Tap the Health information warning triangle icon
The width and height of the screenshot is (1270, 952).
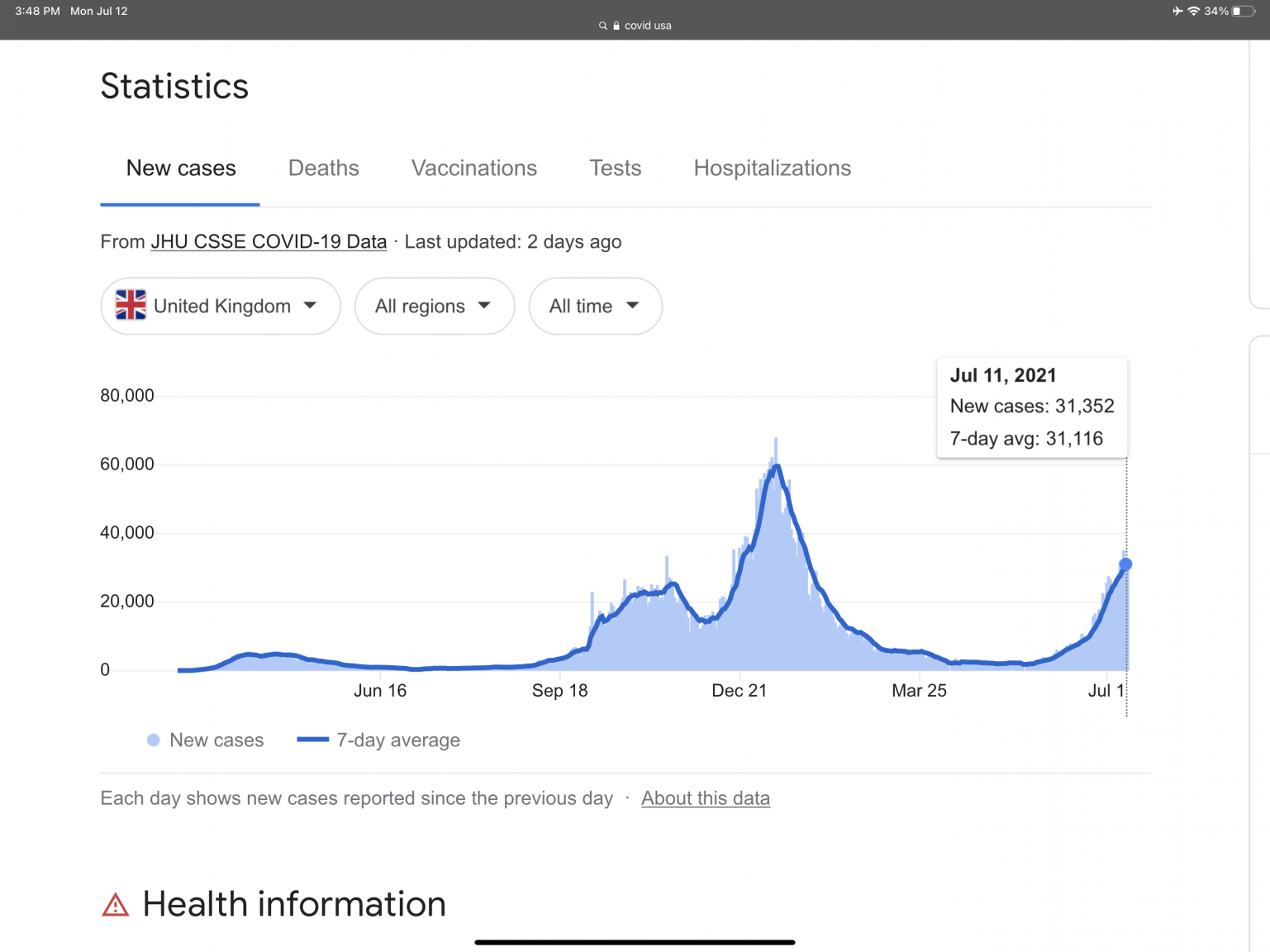(116, 906)
